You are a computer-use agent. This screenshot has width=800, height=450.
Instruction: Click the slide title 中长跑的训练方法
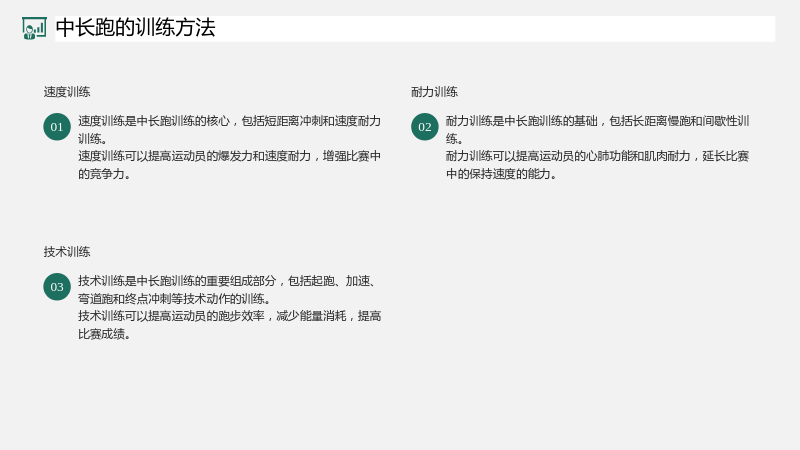tap(135, 28)
